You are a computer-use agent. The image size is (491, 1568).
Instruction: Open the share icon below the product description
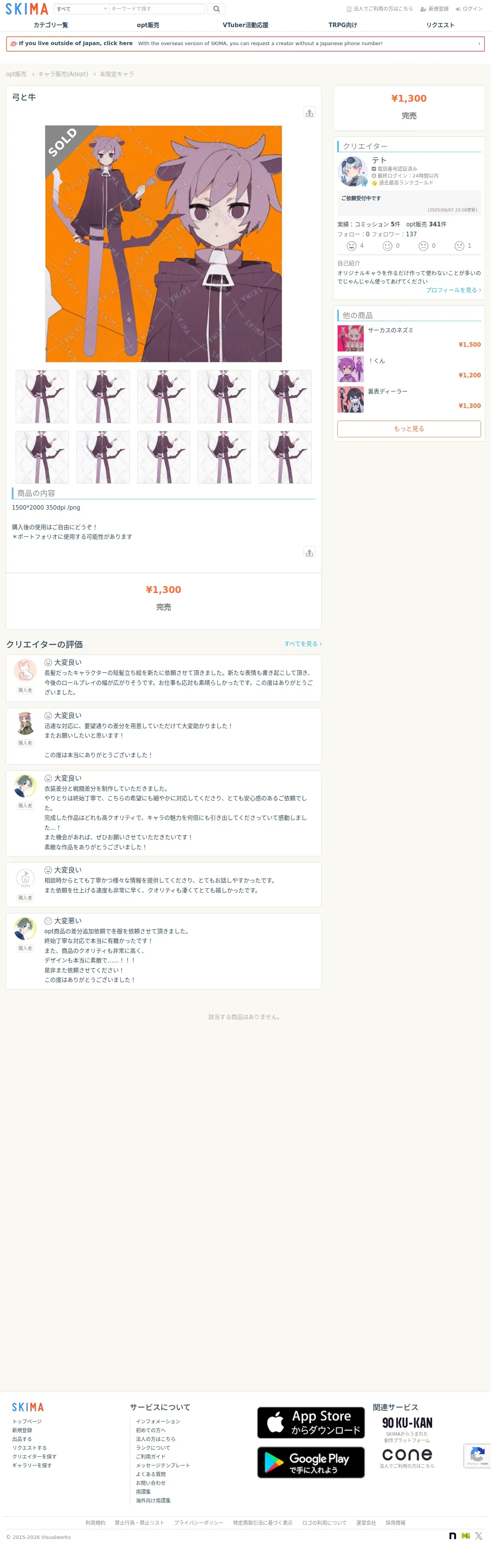(309, 552)
